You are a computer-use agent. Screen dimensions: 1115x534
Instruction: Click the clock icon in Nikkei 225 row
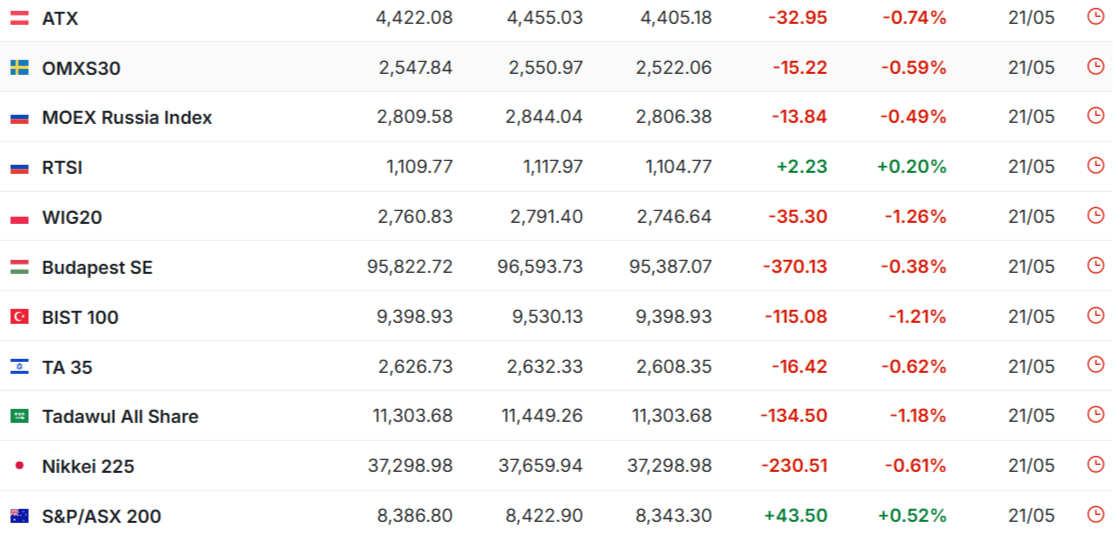[1095, 464]
